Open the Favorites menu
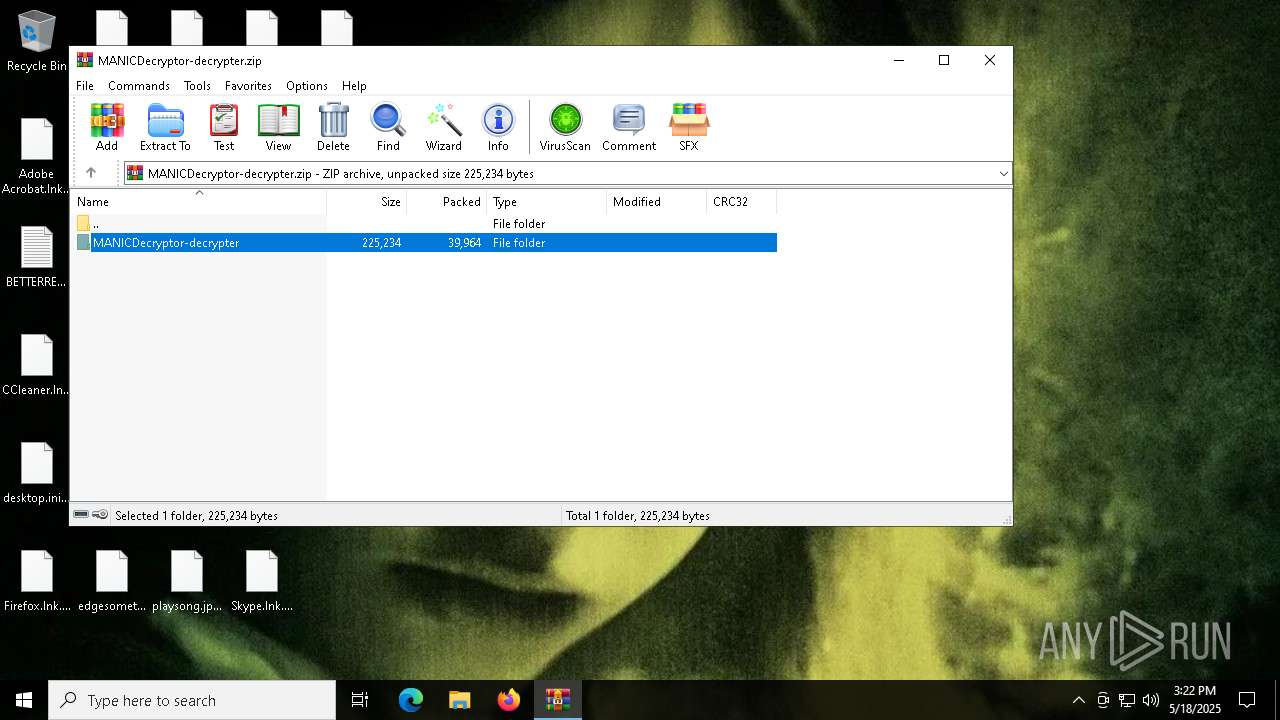 248,86
